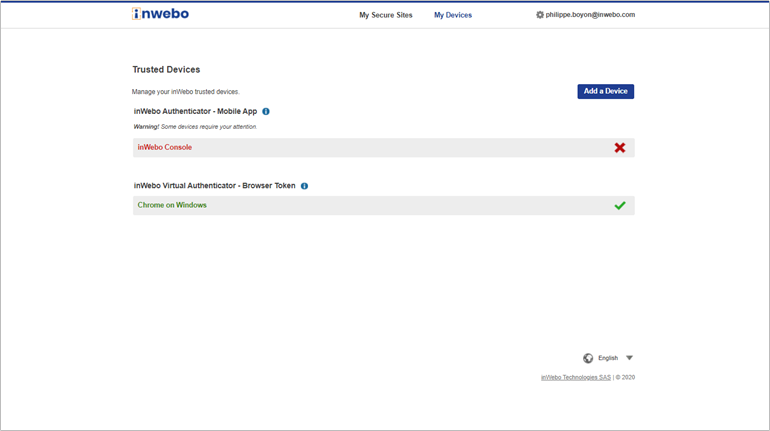Click red X on inWebo Console row
770x431 pixels.
click(619, 147)
